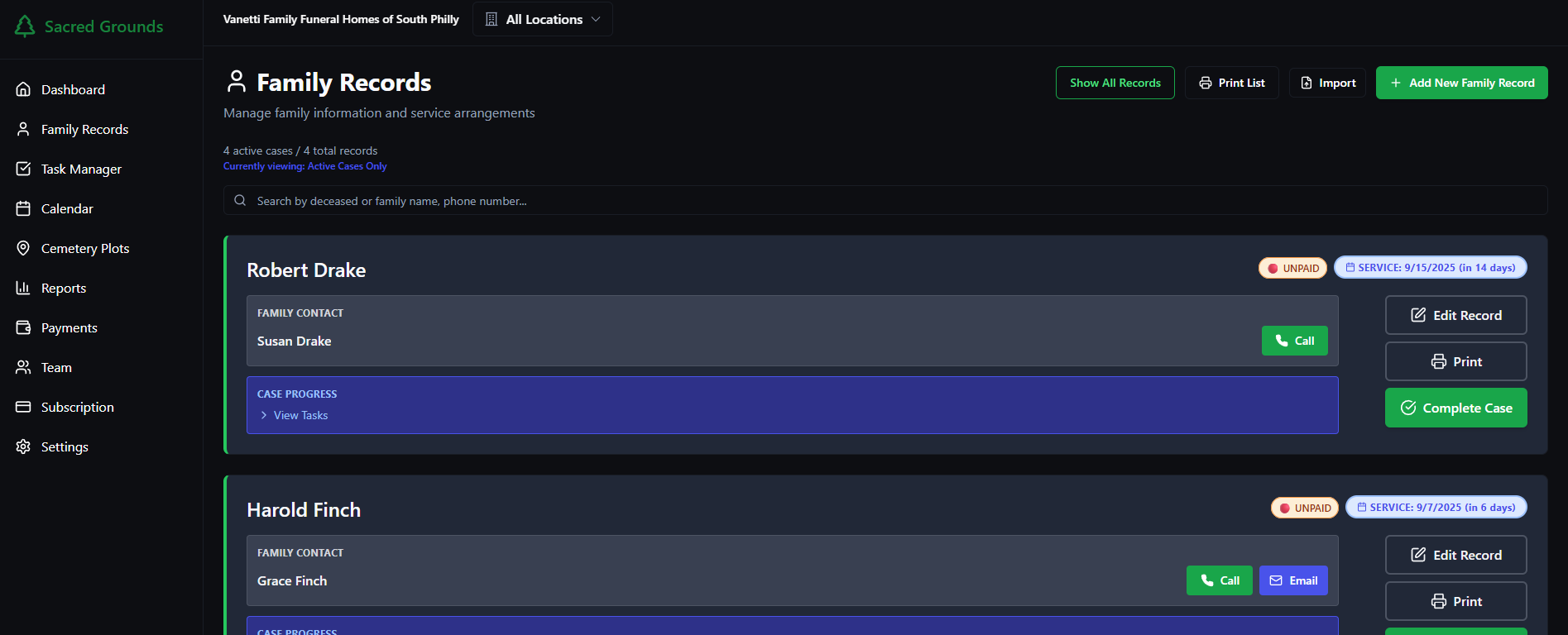The height and width of the screenshot is (635, 1568).
Task: Click the phone icon for Grace Finch
Action: [x=1207, y=580]
